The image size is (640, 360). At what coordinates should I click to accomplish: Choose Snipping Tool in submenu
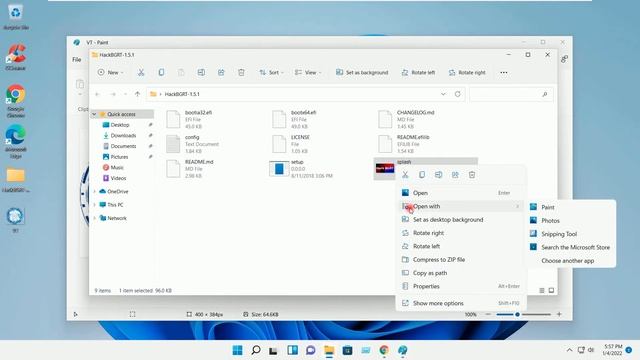571,234
